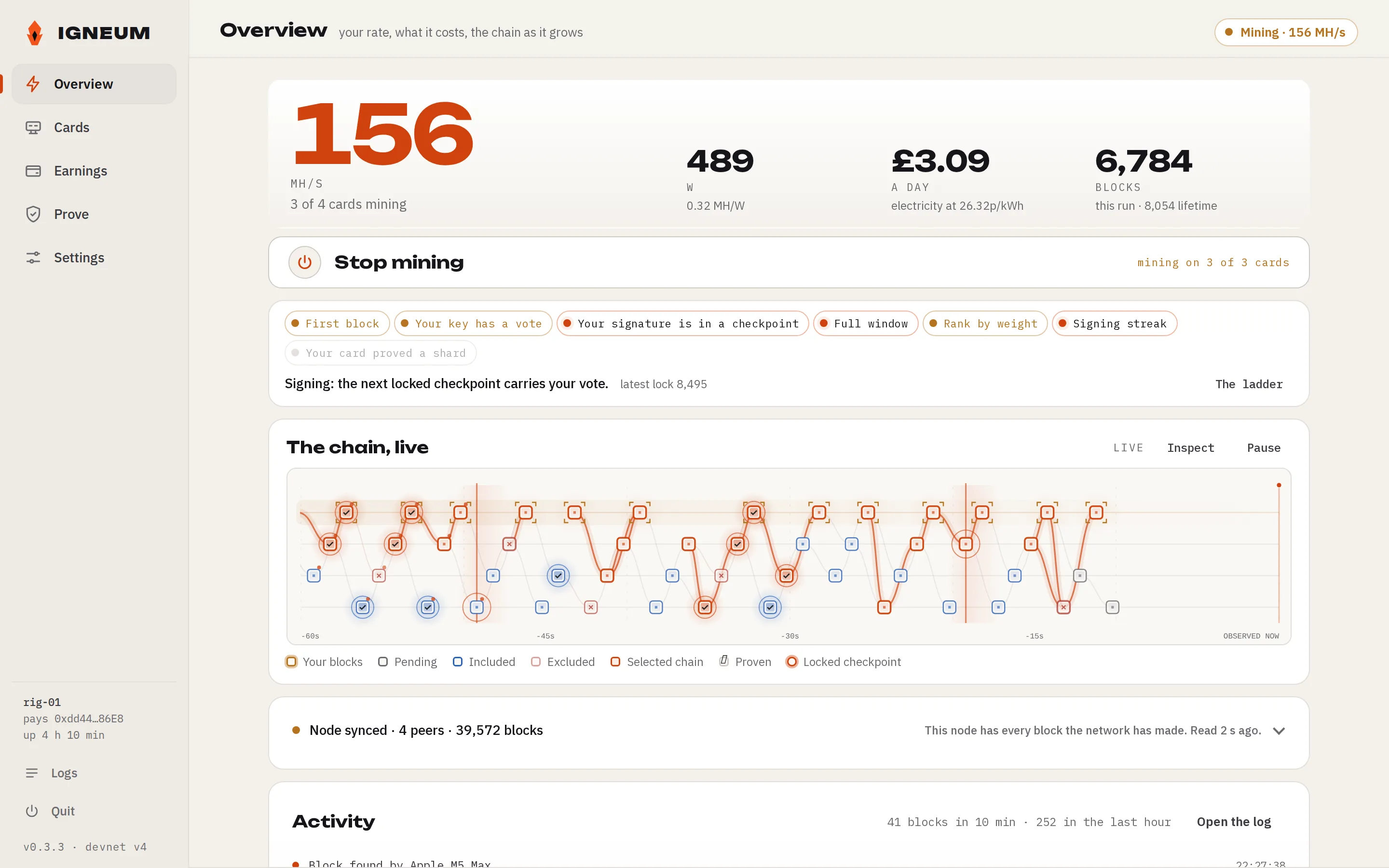
Task: Click the Stop mining button
Action: pyautogui.click(x=789, y=262)
